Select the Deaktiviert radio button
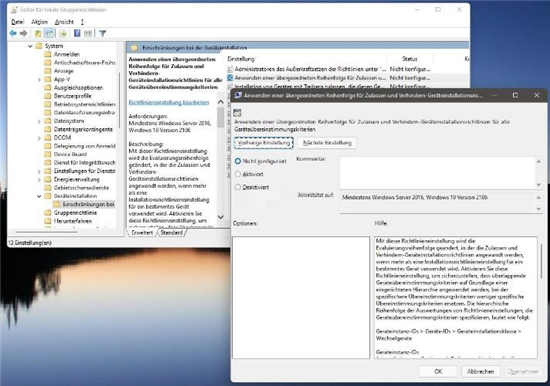550x386 pixels. pyautogui.click(x=238, y=187)
